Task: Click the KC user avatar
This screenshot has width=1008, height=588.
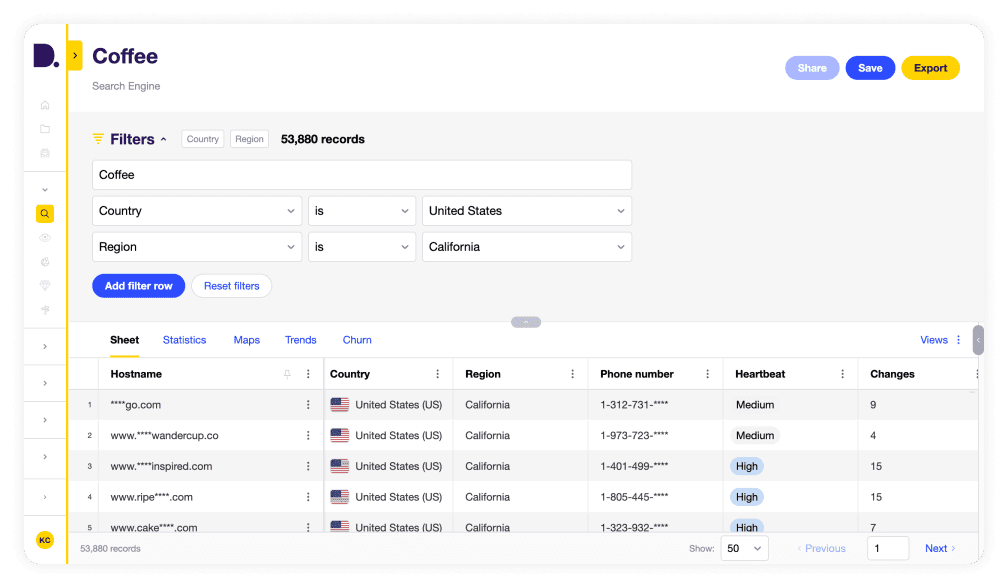Action: tap(45, 540)
